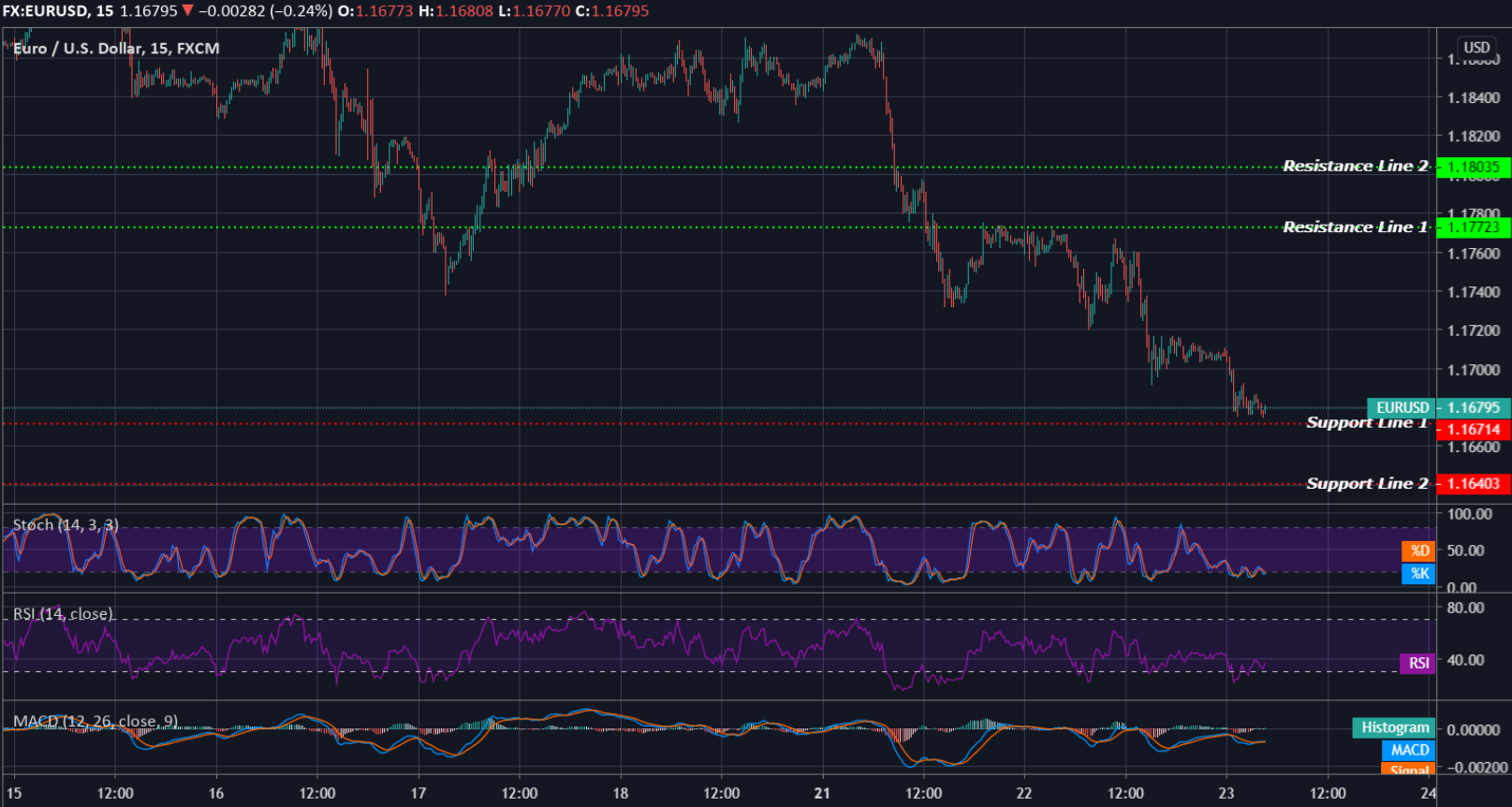Click the price change −0.00282 (−0.24%)
The height and width of the screenshot is (807, 1512).
266,11
